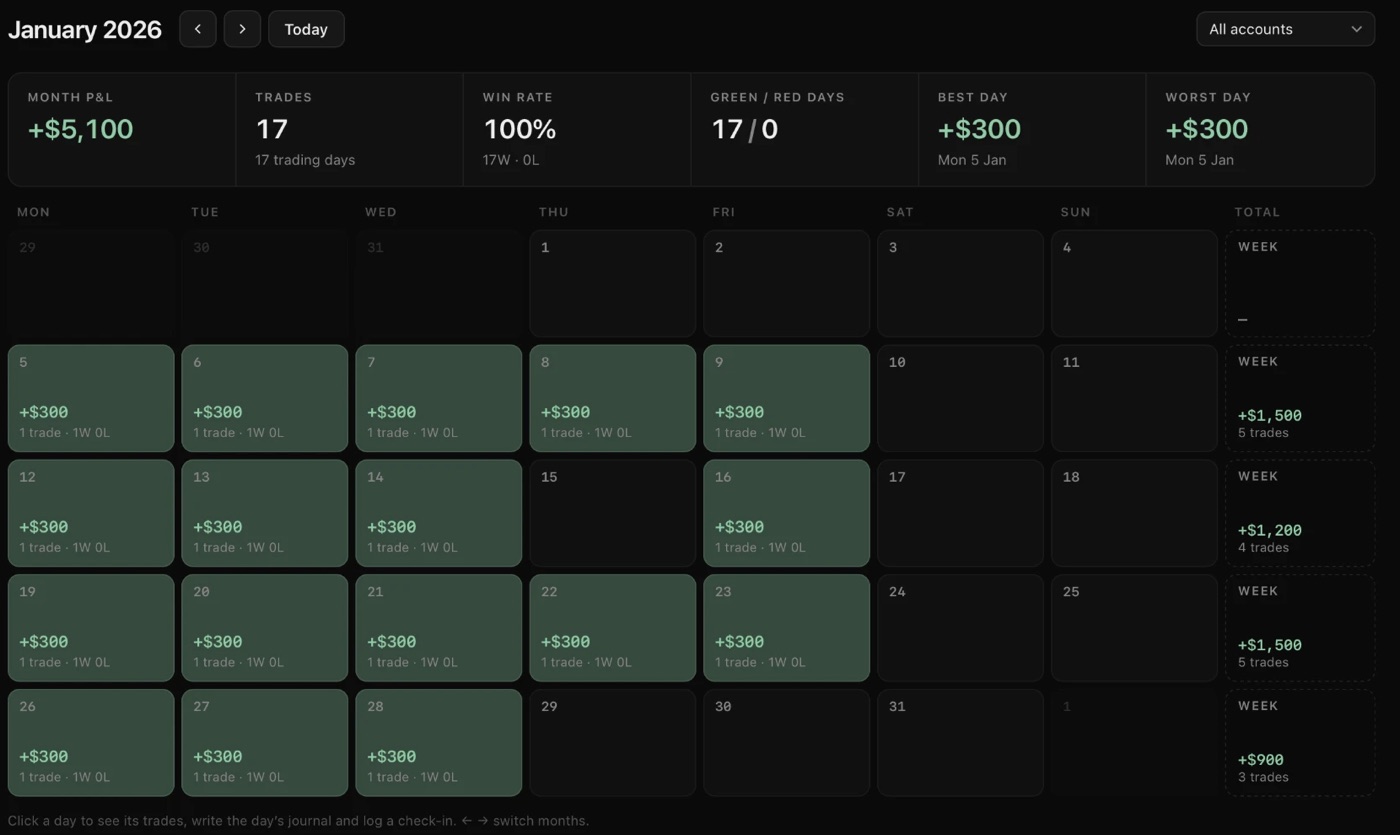
Task: Click the Month P&L +$5,100 value
Action: coord(81,129)
